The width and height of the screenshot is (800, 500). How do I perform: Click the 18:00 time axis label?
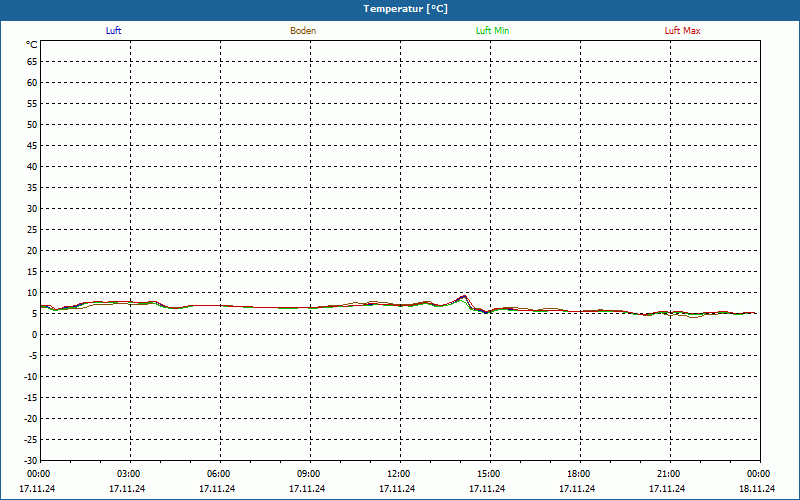click(579, 474)
